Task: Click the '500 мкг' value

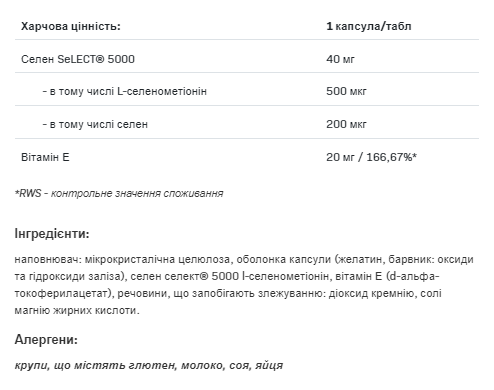Action: point(346,91)
